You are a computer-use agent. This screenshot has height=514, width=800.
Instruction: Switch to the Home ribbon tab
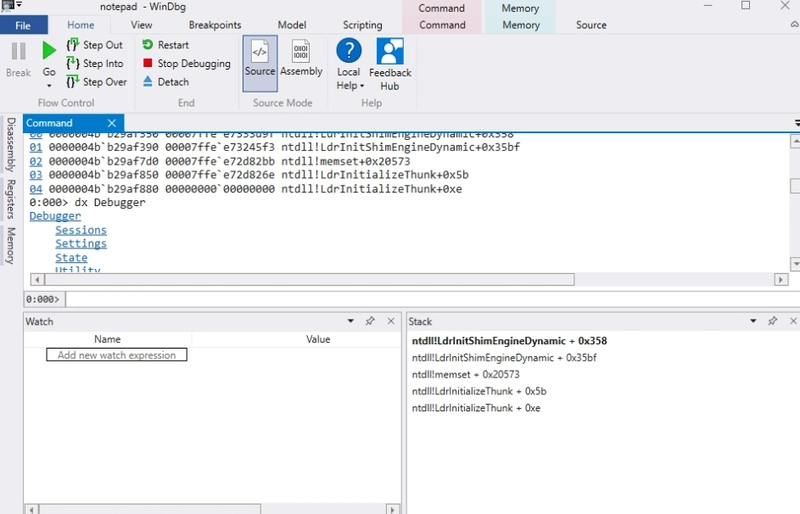(x=81, y=25)
